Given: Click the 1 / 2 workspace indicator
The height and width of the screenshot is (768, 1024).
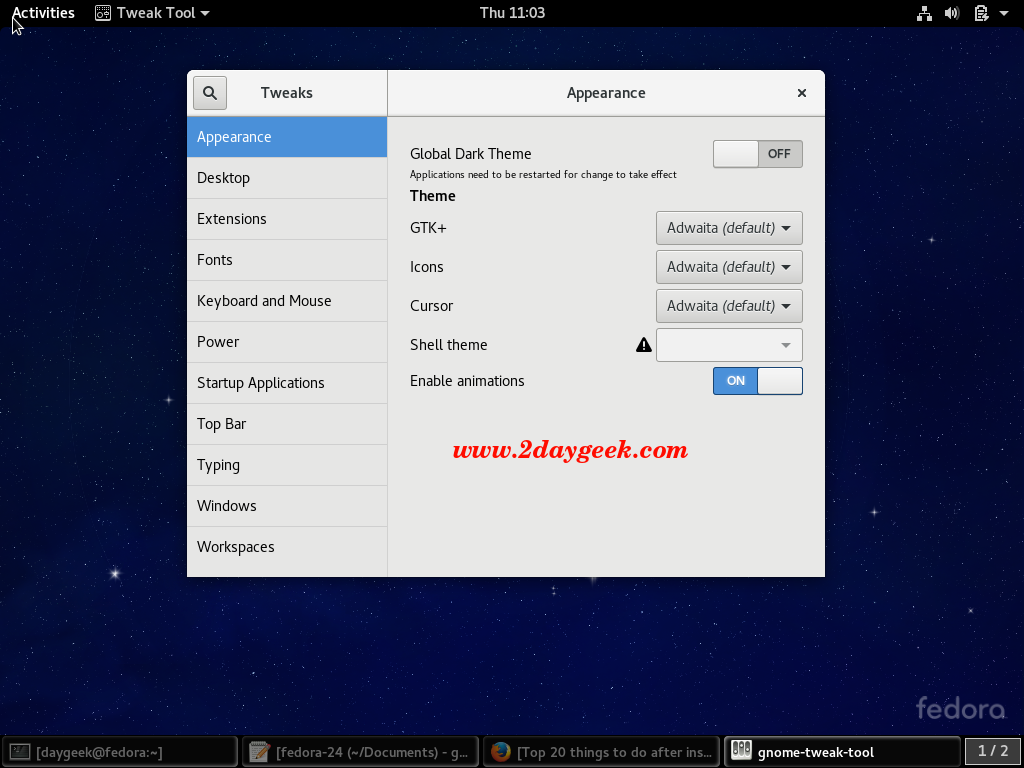Looking at the screenshot, I should coord(993,752).
